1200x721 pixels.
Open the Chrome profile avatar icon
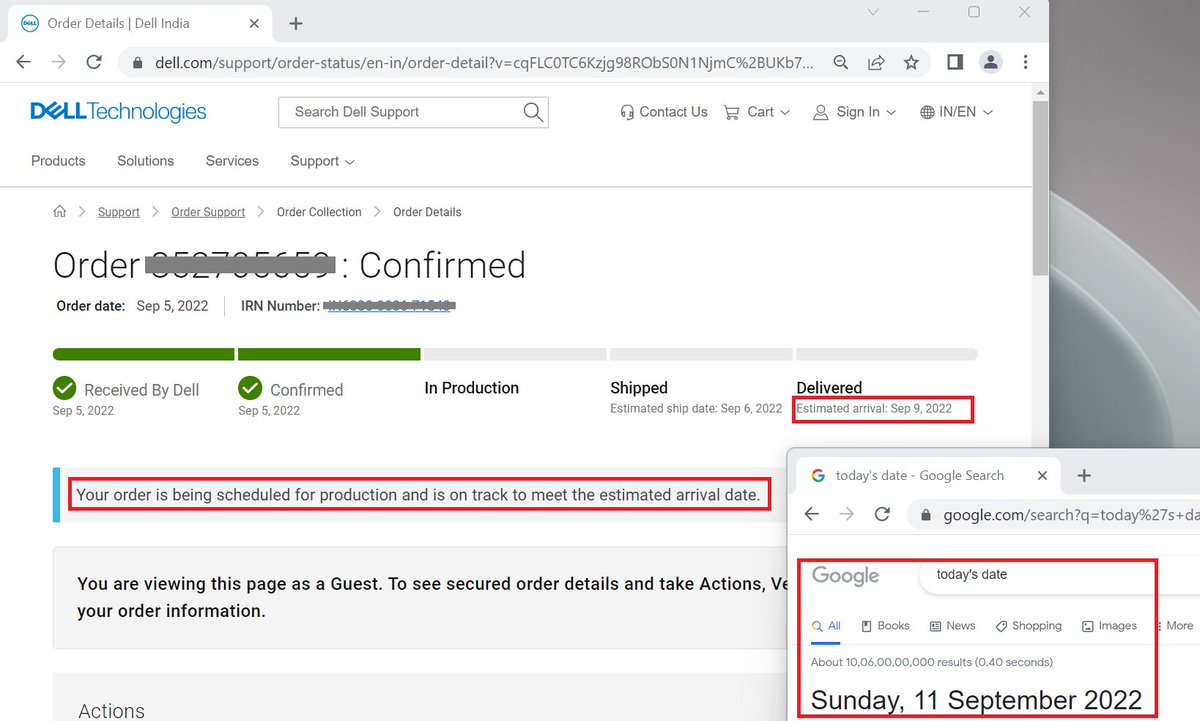990,62
